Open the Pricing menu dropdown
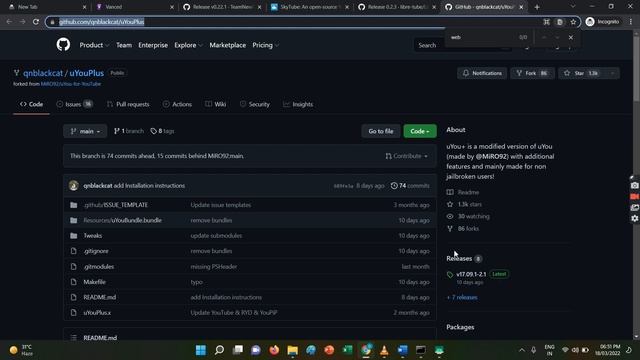This screenshot has height=360, width=640. (265, 45)
